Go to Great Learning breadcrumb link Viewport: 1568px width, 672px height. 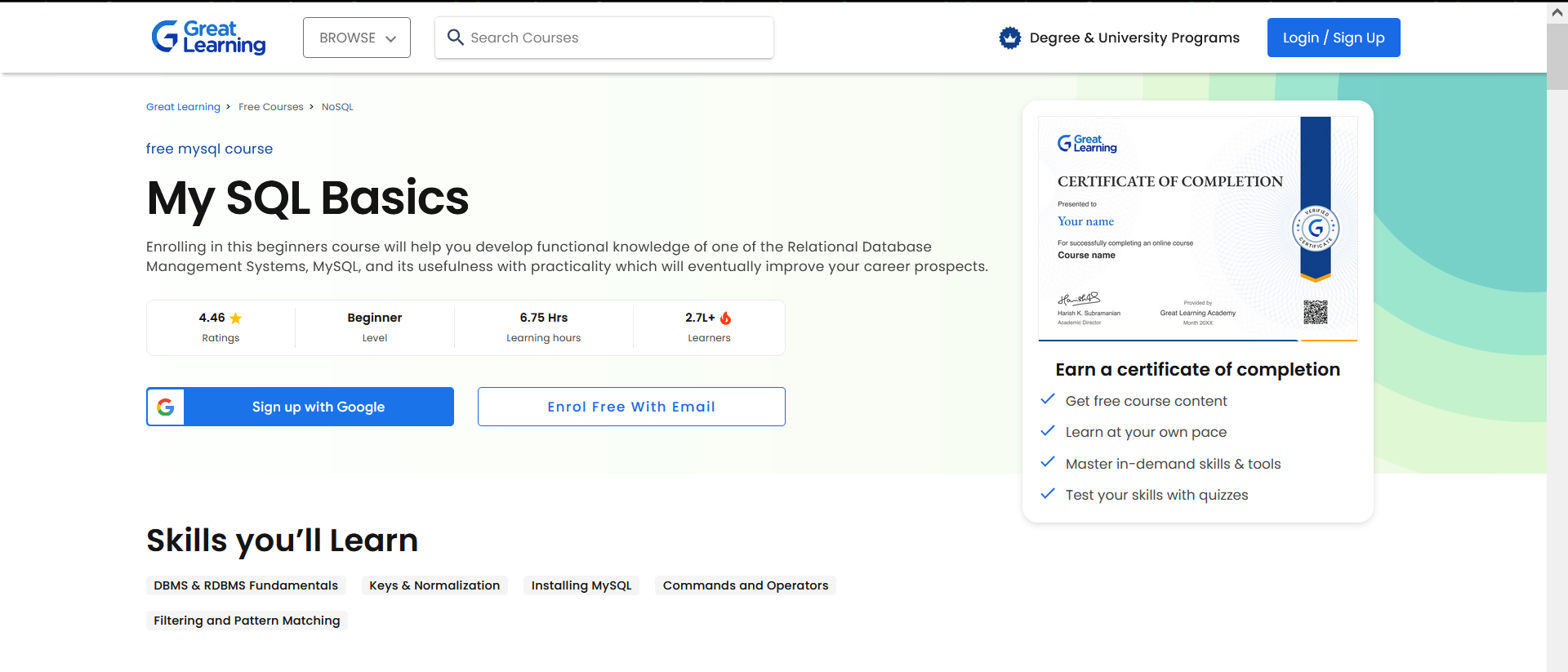pos(183,107)
